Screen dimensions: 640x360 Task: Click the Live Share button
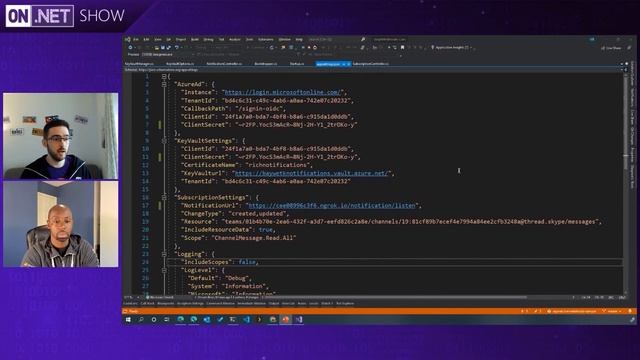[611, 48]
